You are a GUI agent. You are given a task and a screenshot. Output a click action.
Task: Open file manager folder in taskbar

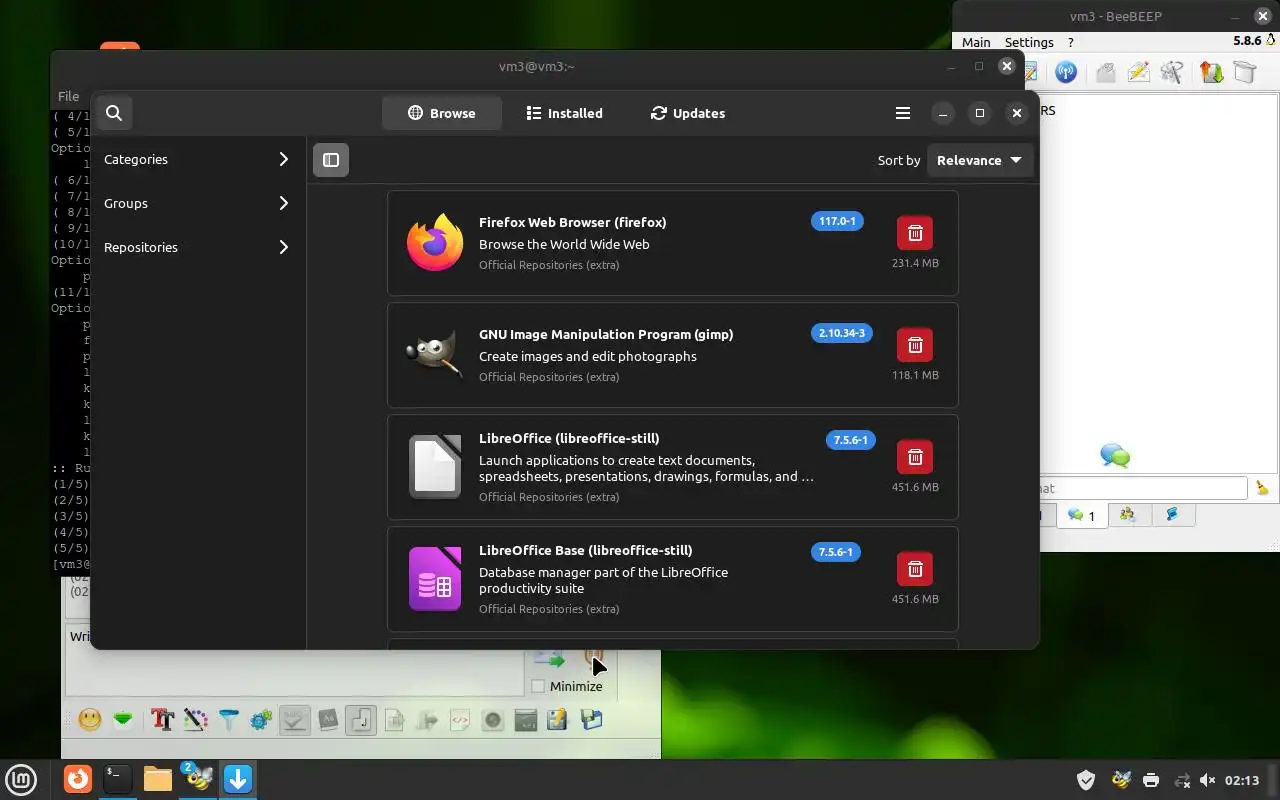[157, 779]
